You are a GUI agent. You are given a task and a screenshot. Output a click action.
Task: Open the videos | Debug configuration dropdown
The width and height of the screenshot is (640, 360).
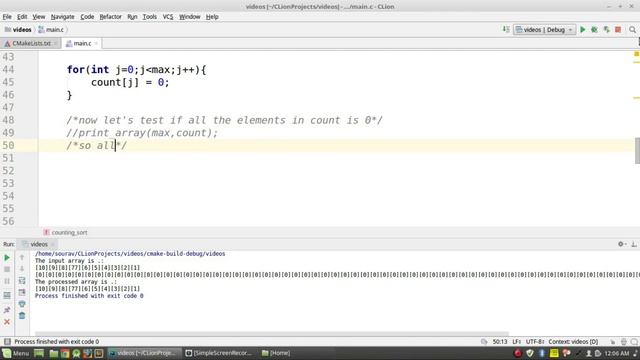[x=544, y=30]
